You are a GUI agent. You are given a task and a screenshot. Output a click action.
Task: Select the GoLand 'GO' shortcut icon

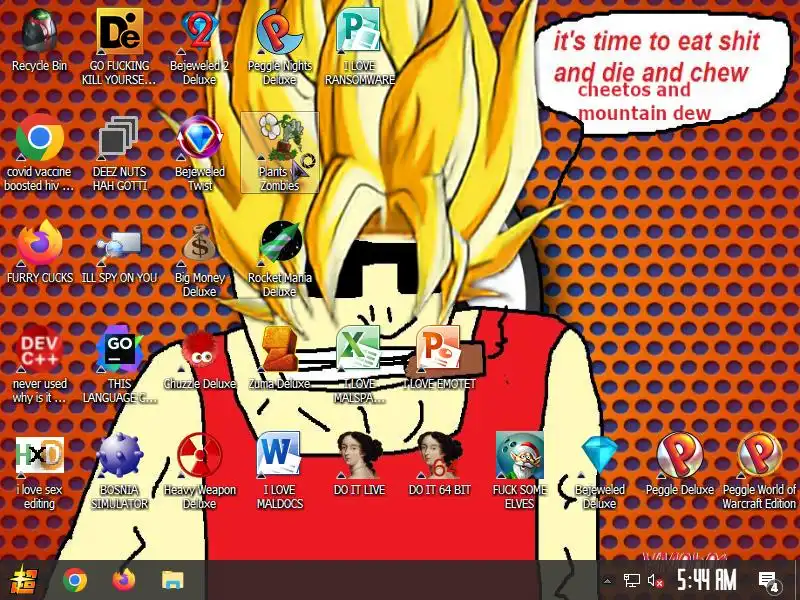click(119, 349)
